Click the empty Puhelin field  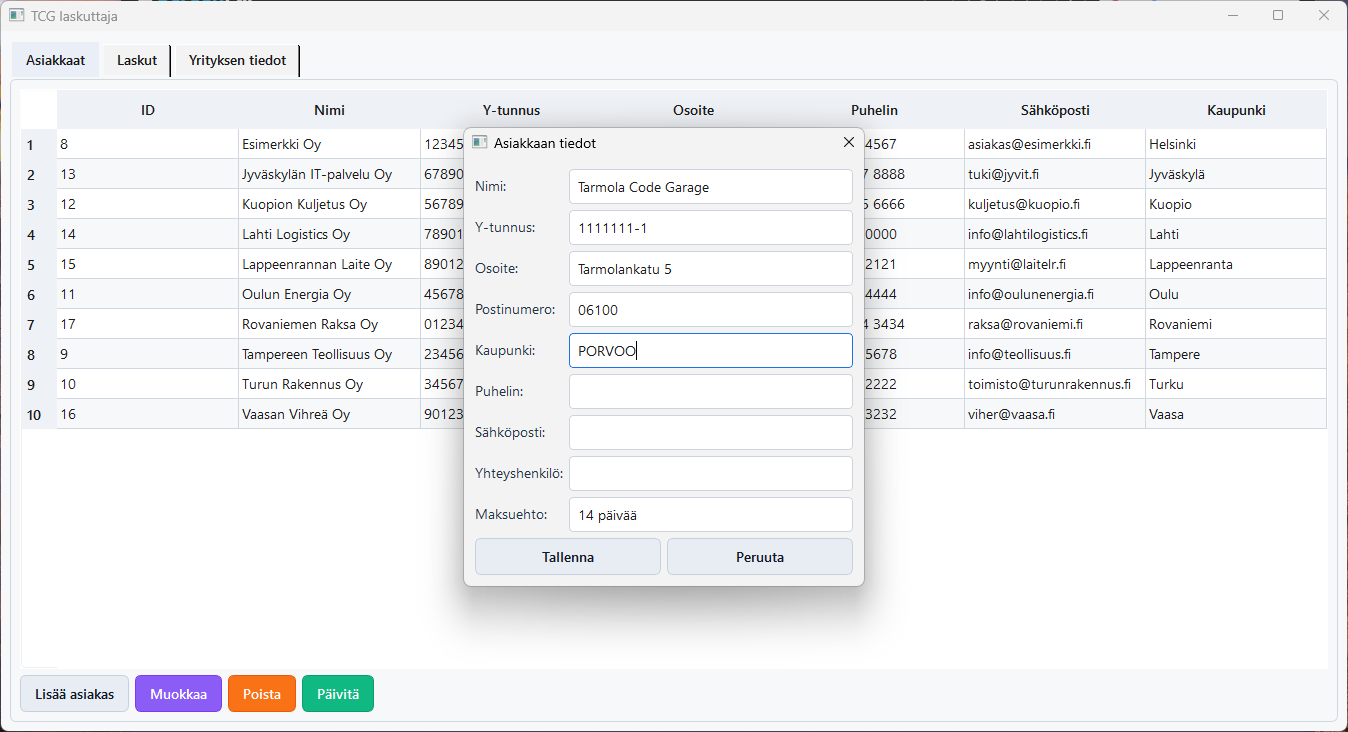tap(710, 392)
